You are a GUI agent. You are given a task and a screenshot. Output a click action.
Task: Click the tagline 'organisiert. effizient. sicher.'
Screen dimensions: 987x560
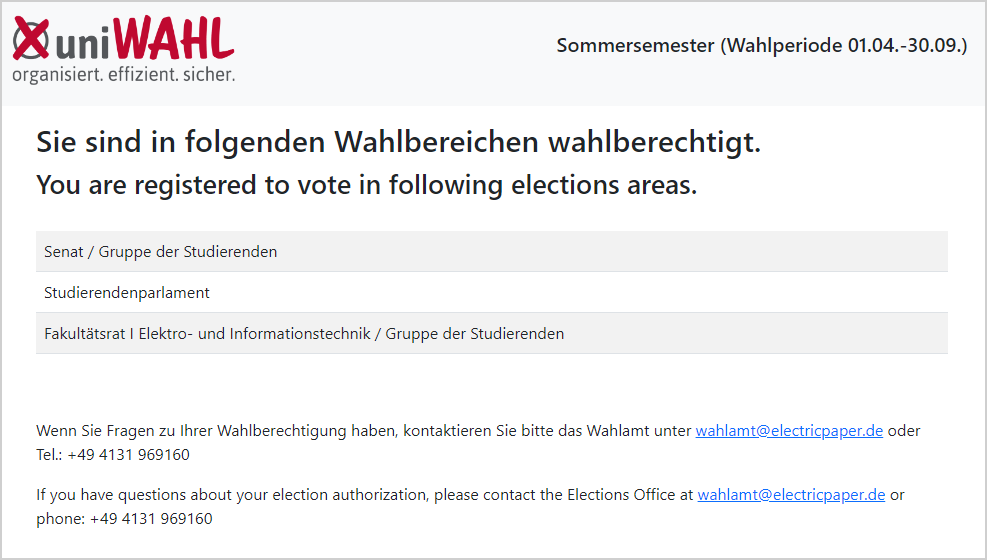pos(123,74)
